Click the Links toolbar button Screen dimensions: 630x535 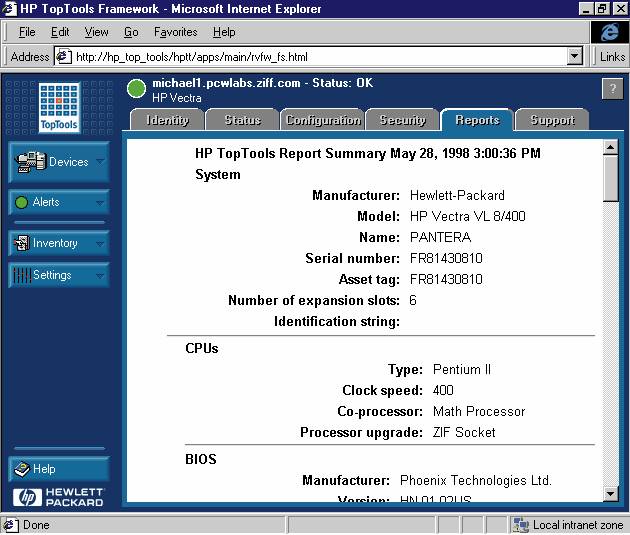point(612,57)
